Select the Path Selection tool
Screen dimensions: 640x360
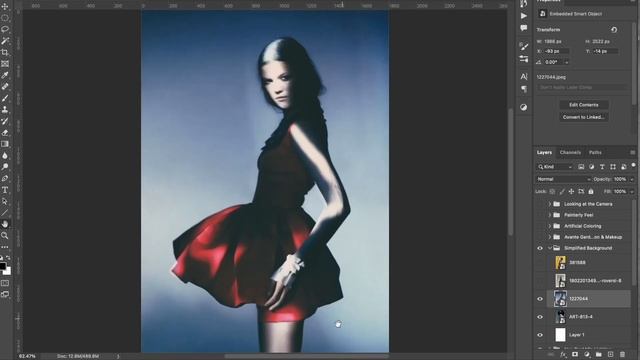point(5,201)
